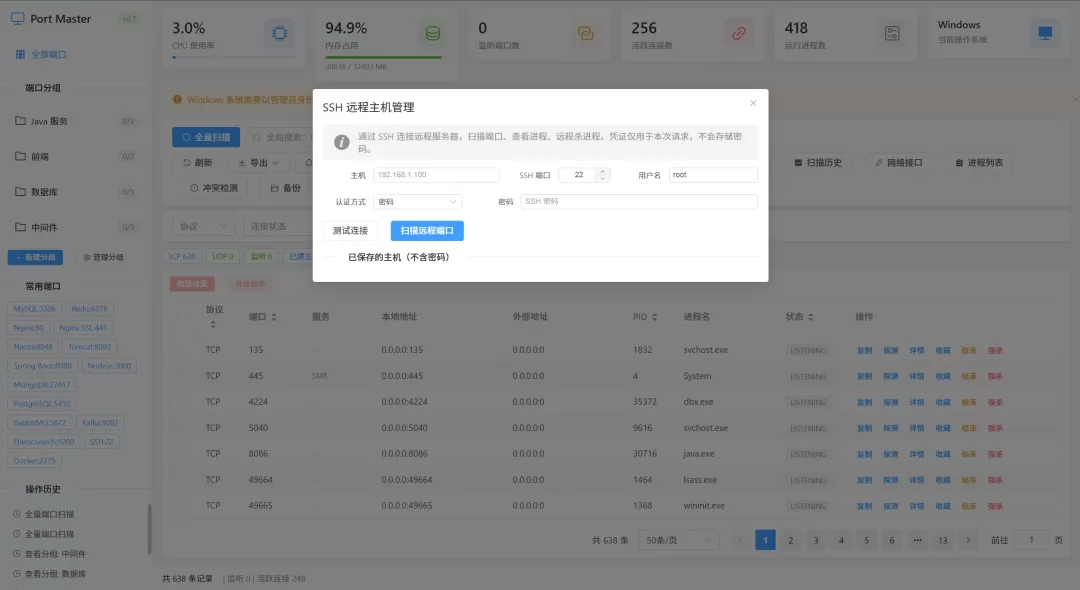Click next page arrow
Image resolution: width=1080 pixels, height=590 pixels.
[x=968, y=540]
